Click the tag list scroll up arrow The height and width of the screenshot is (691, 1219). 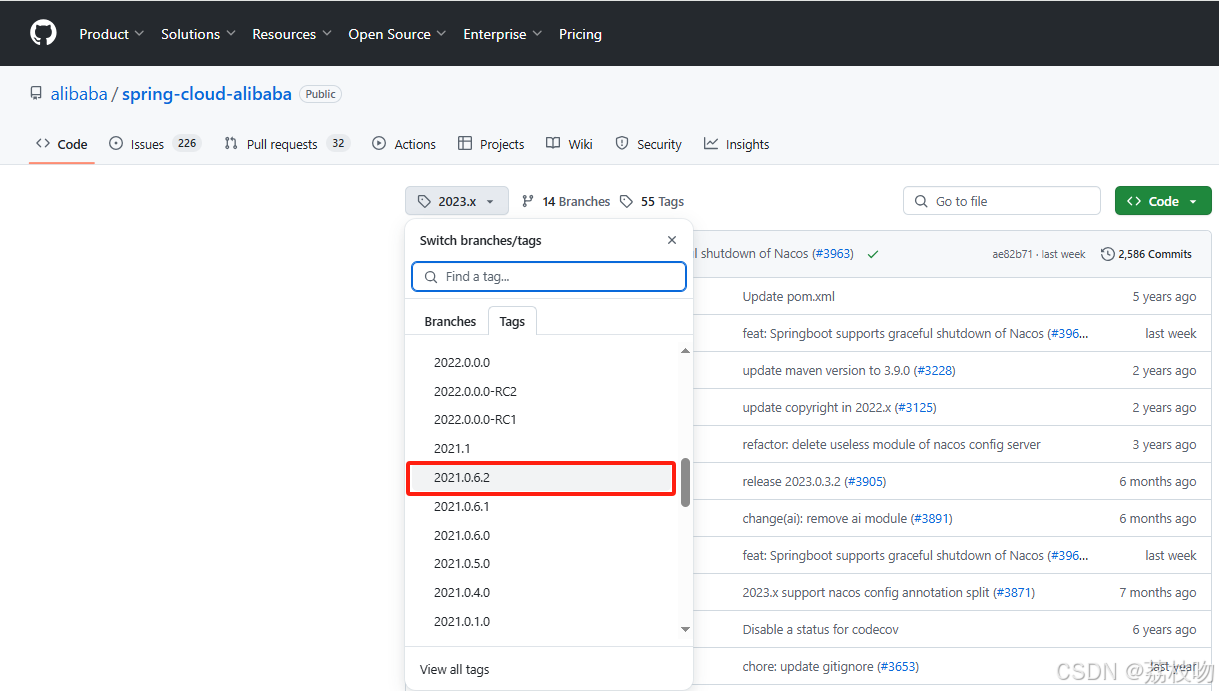[x=685, y=351]
